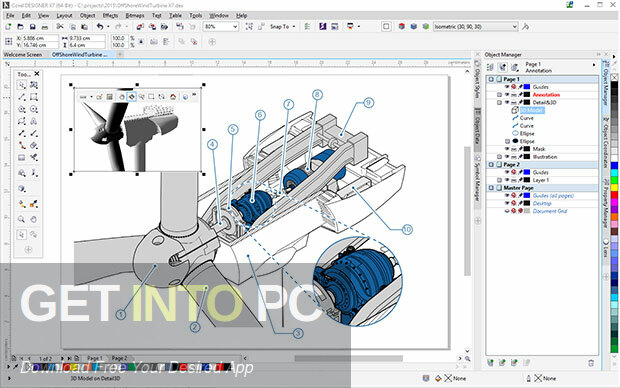
Task: Open the Symbol Manager docker tab
Action: [x=477, y=179]
